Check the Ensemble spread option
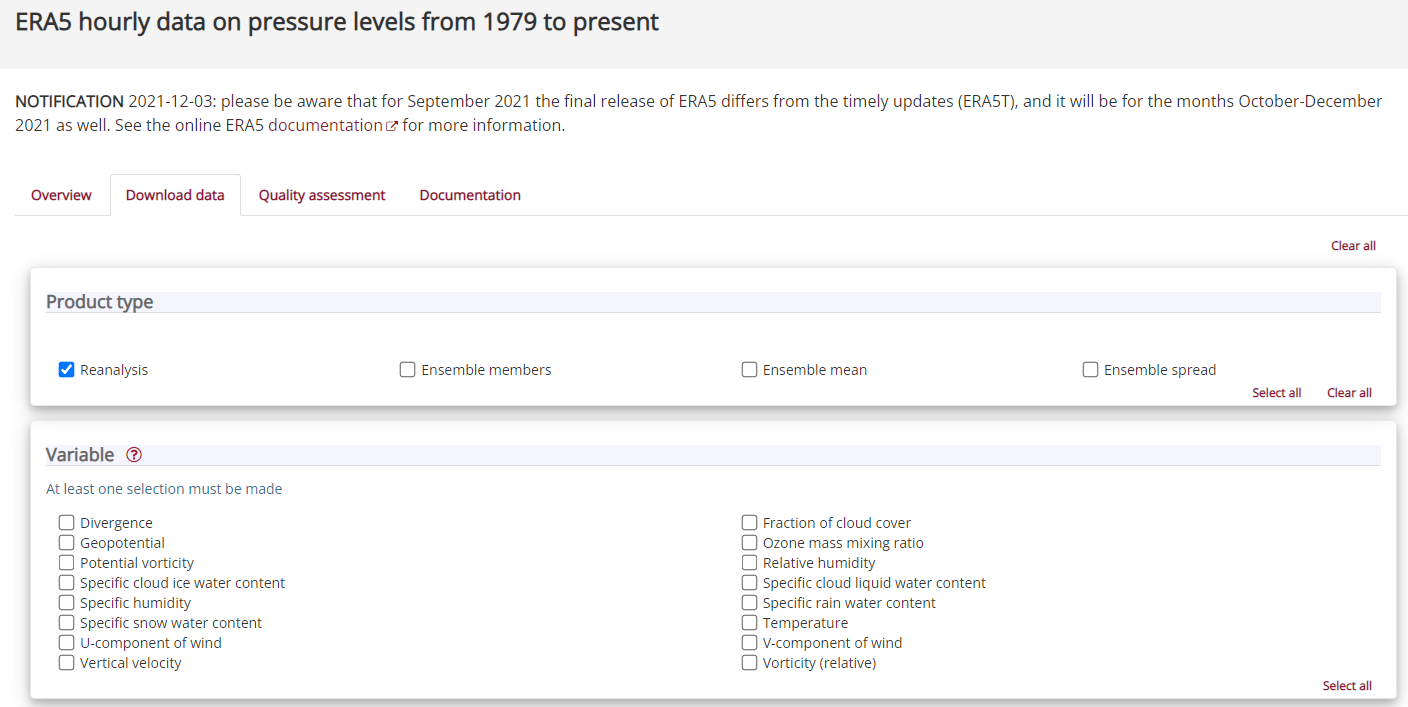This screenshot has height=707, width=1408. click(1090, 370)
